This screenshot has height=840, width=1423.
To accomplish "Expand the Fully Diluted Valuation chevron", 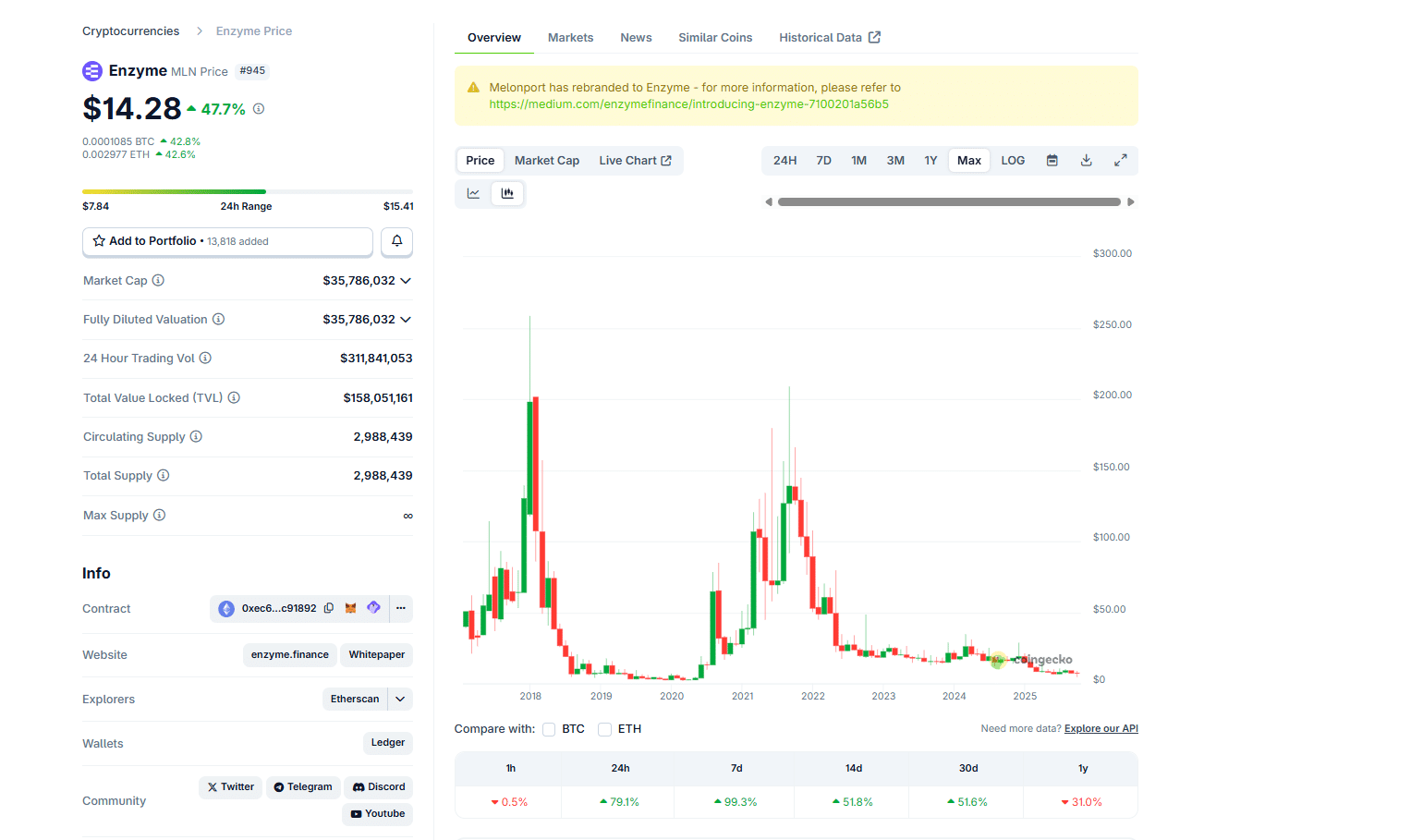I will pos(406,319).
